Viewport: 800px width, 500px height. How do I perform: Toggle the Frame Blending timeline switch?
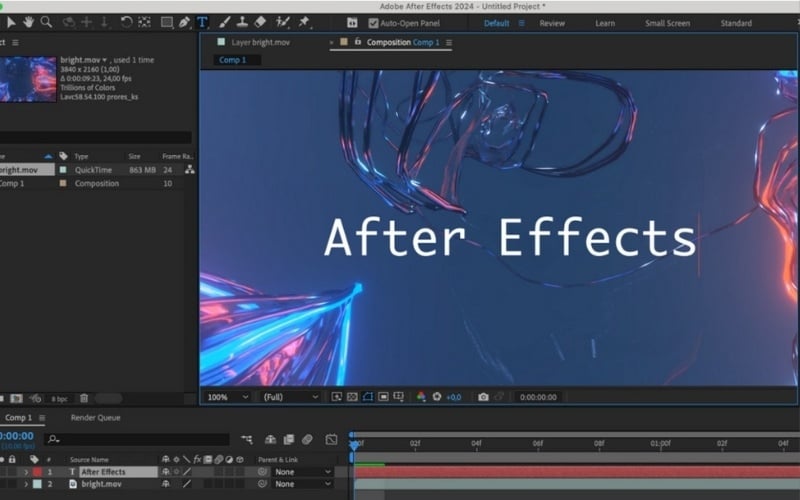(289, 439)
